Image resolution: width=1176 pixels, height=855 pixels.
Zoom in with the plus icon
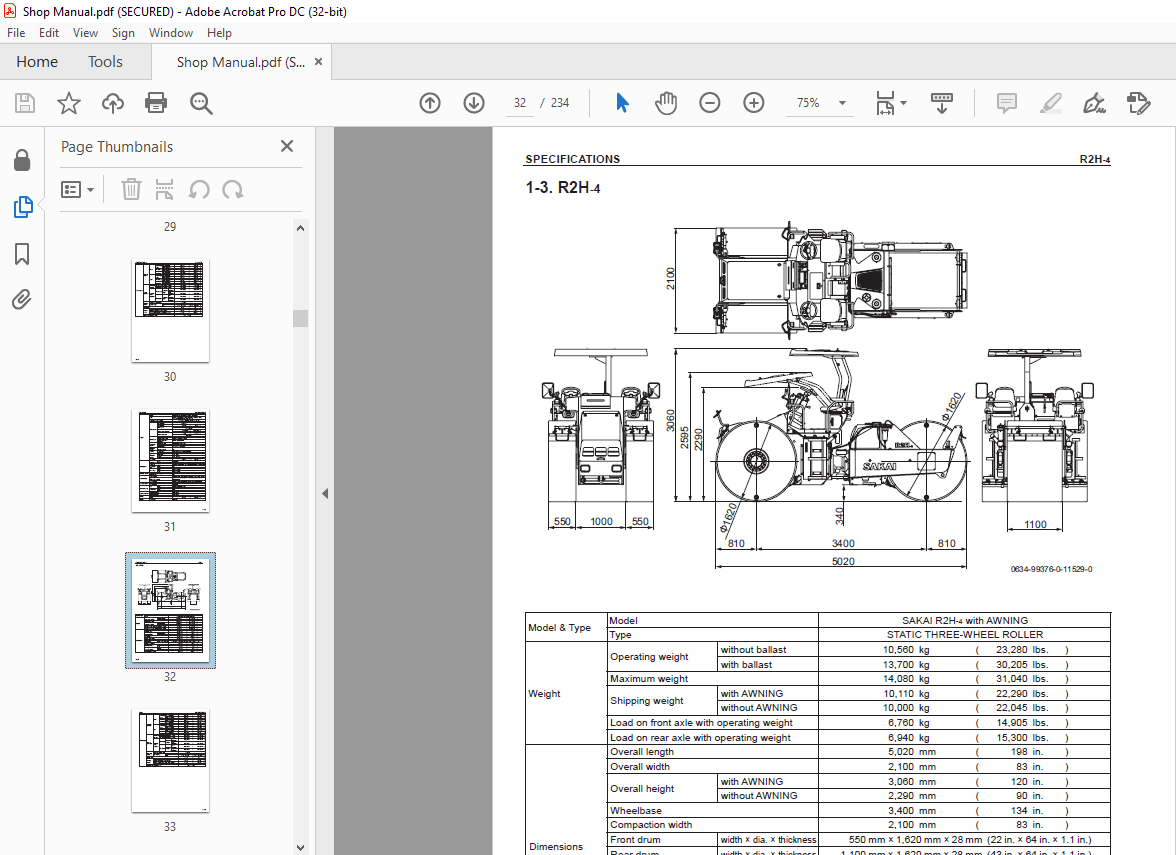click(x=753, y=103)
